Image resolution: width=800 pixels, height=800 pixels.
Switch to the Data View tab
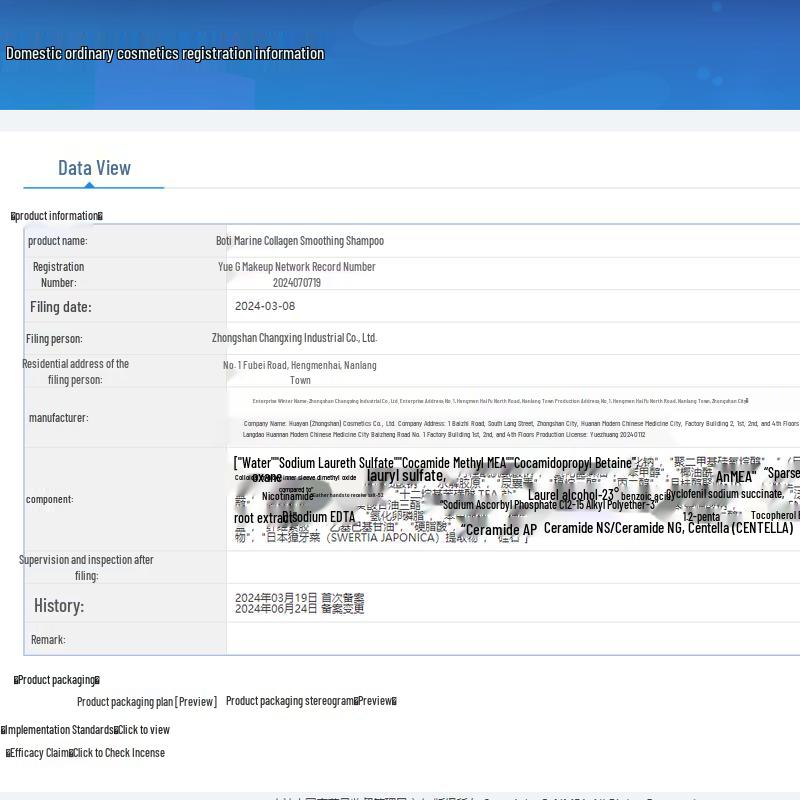click(x=94, y=168)
